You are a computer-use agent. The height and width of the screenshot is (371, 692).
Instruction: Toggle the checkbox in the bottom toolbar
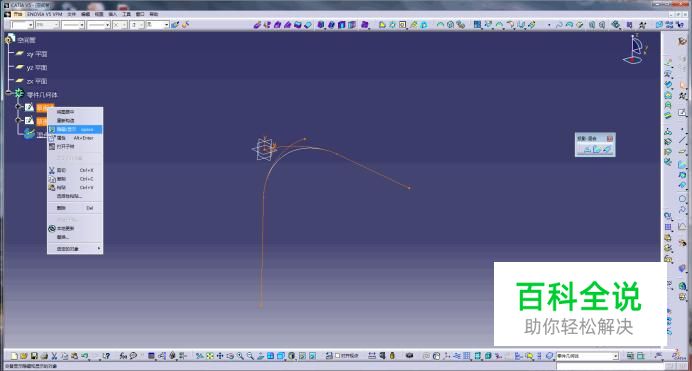pyautogui.click(x=338, y=356)
